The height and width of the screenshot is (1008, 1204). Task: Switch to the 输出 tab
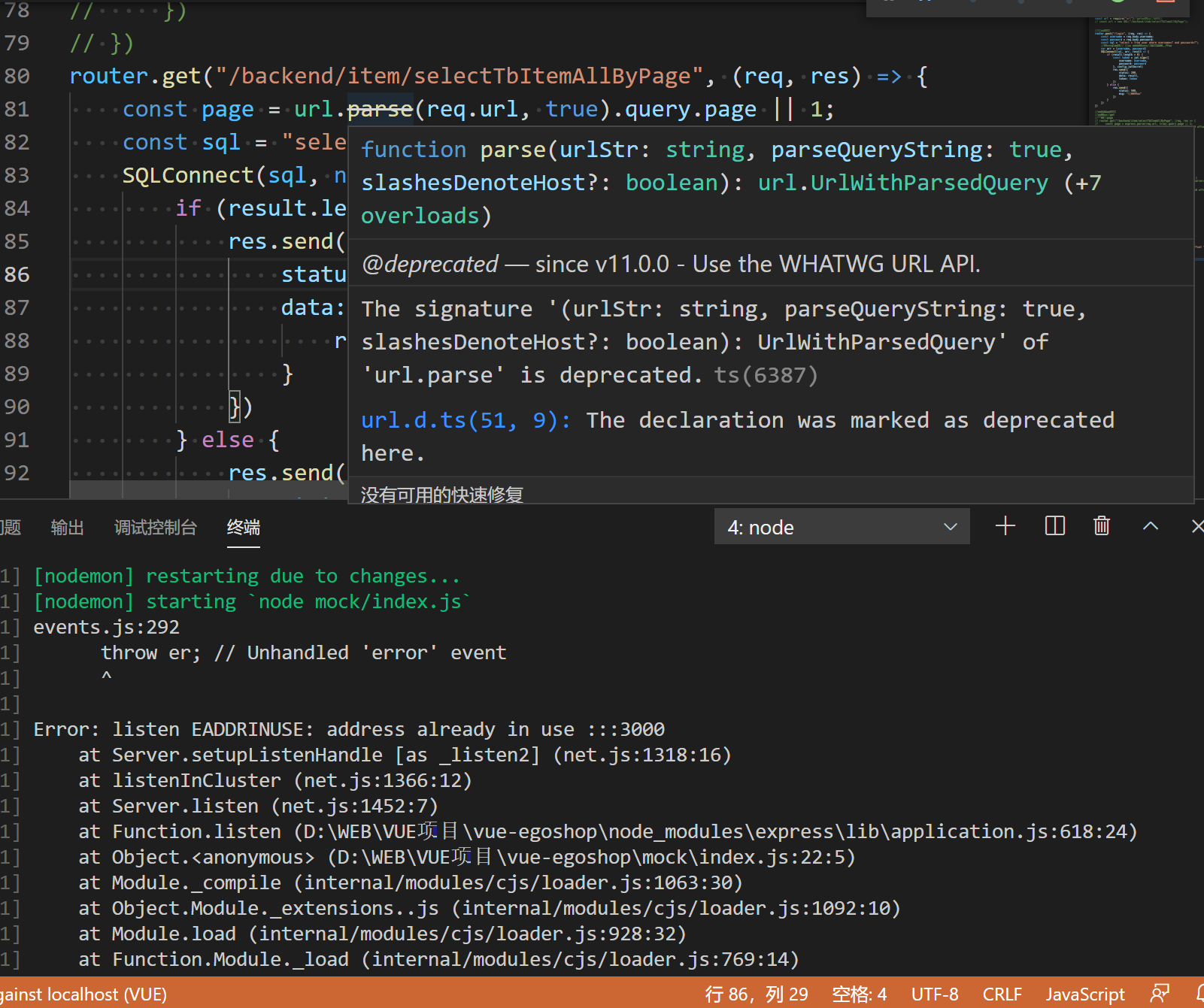[x=67, y=528]
